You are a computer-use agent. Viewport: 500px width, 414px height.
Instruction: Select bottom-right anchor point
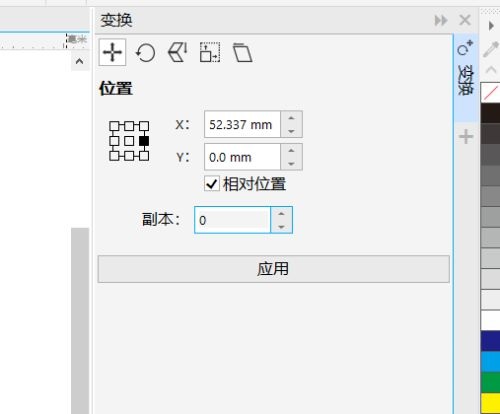coord(144,156)
